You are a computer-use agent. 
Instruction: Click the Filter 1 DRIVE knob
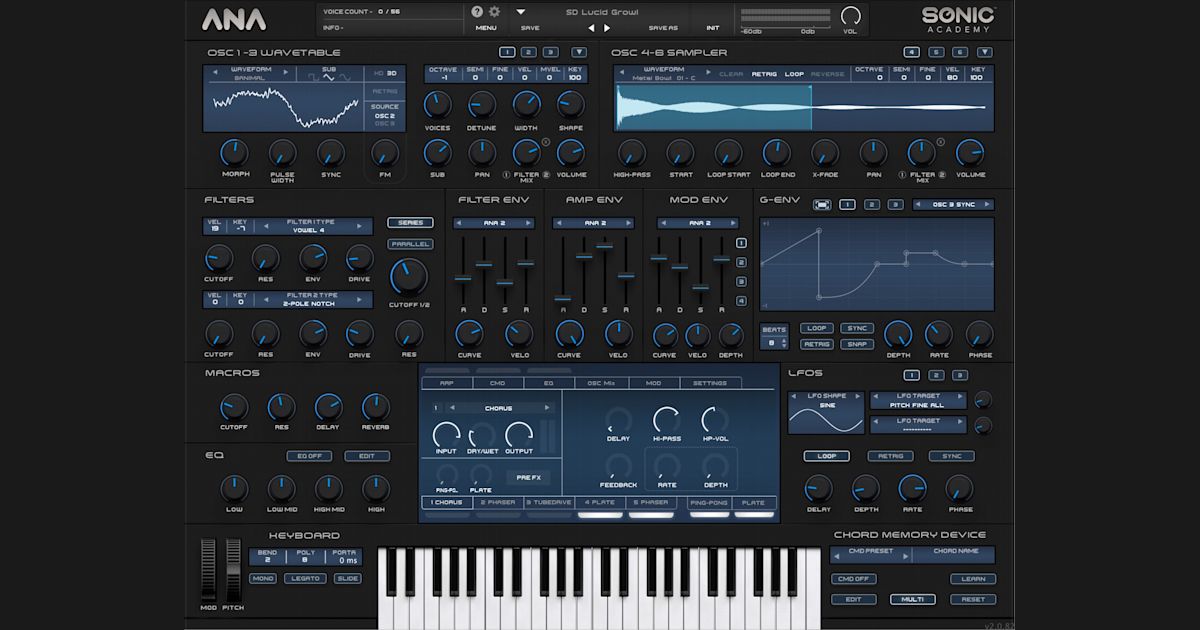pos(360,259)
